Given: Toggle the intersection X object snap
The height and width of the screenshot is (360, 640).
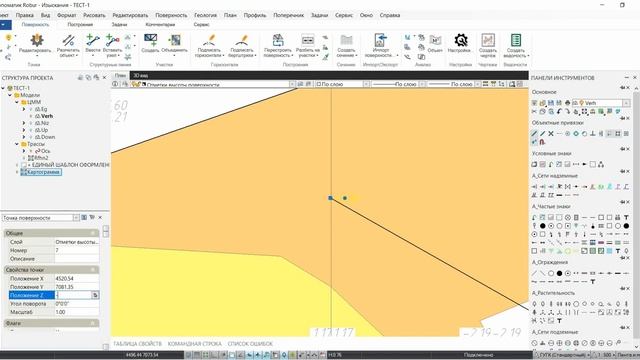Looking at the screenshot, I should 551,133.
